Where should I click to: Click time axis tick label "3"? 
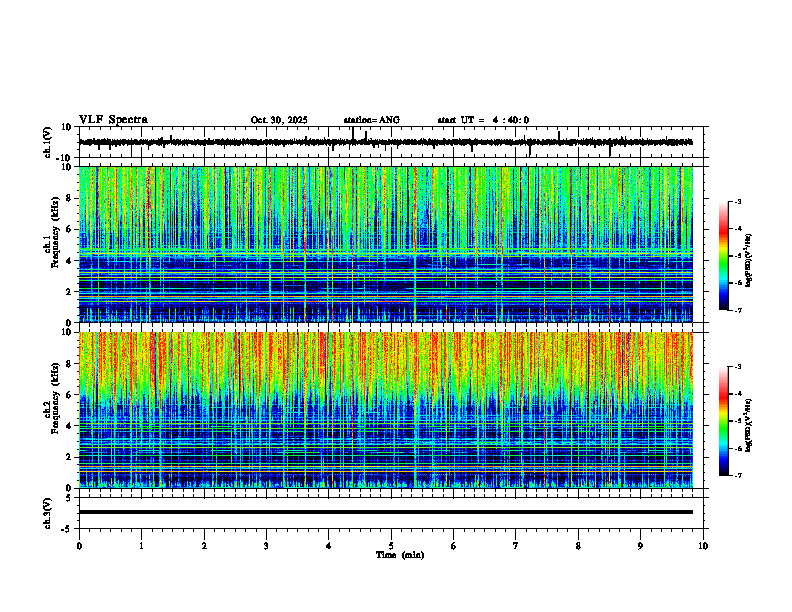point(266,546)
